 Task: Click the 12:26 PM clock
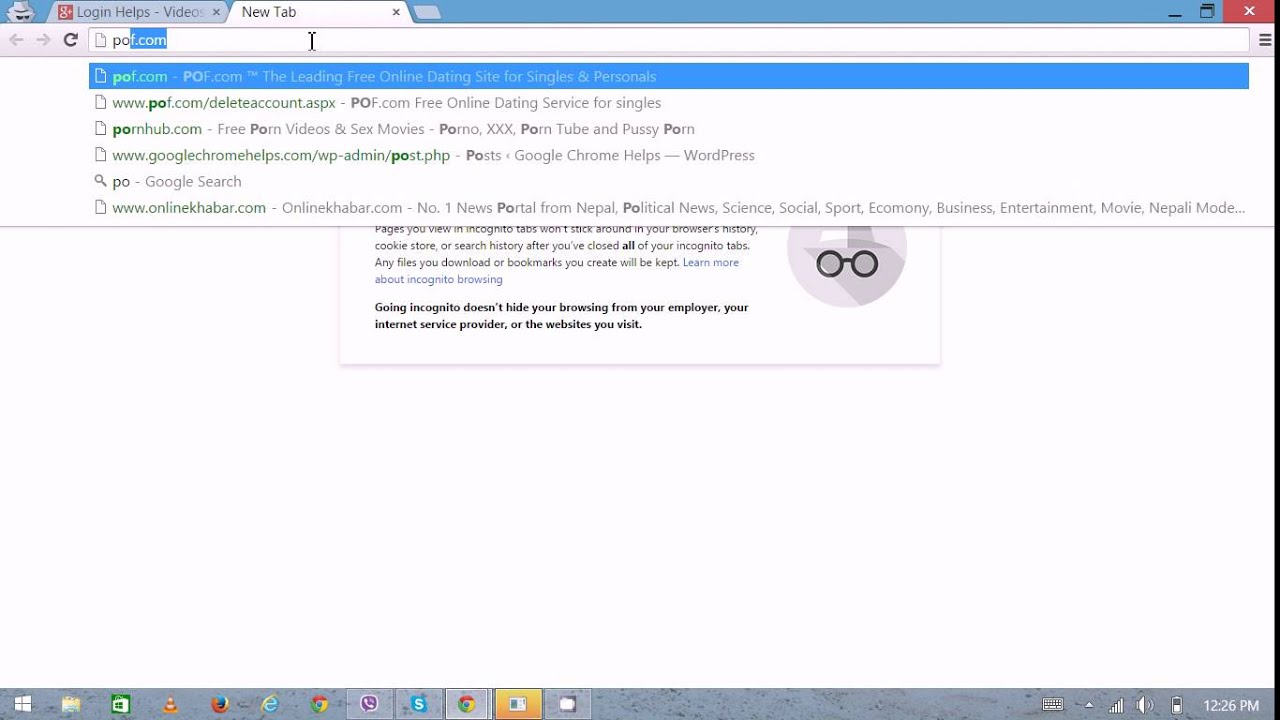point(1231,705)
